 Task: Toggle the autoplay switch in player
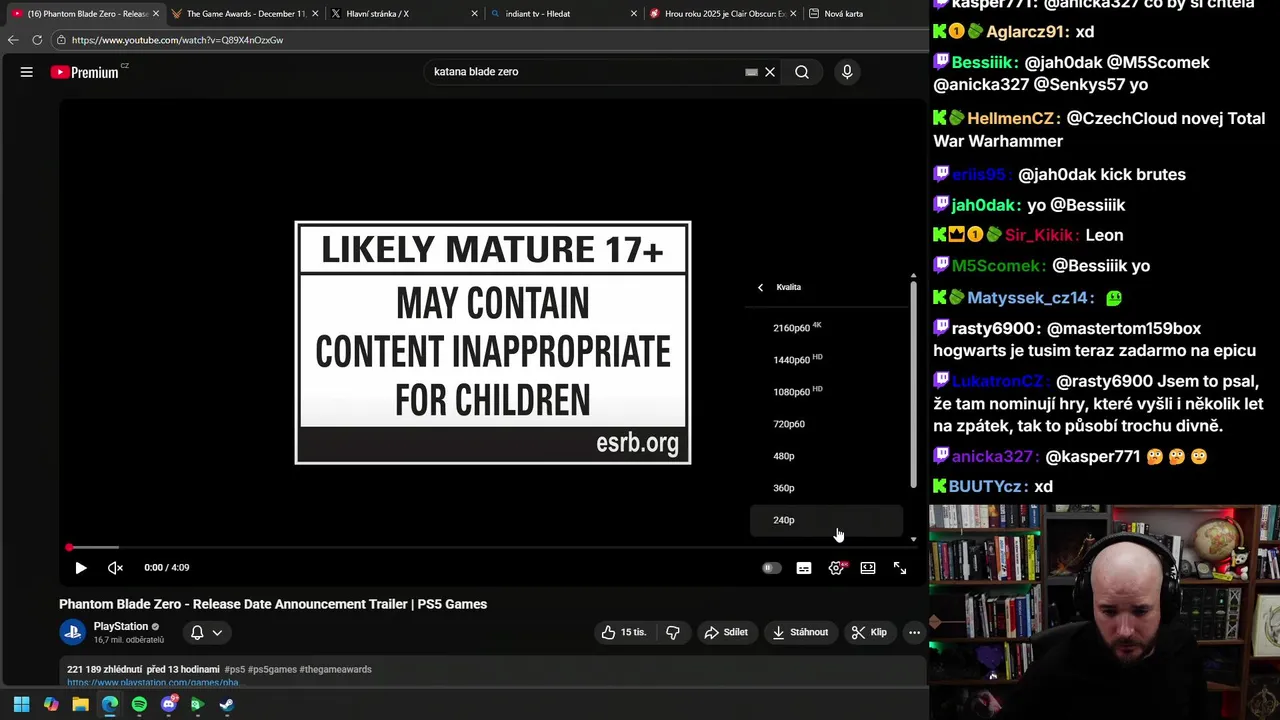(771, 568)
